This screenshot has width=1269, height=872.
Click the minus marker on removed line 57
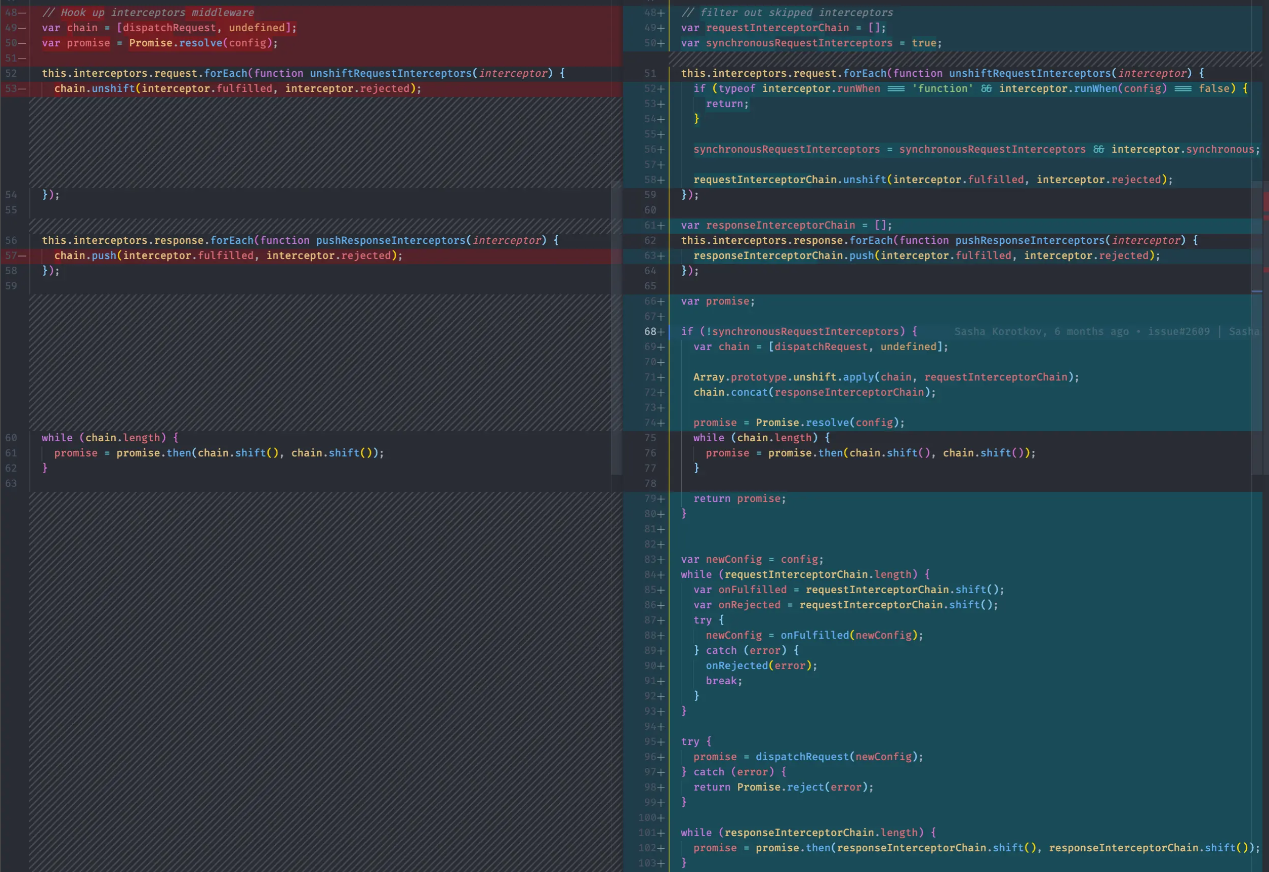(x=22, y=256)
